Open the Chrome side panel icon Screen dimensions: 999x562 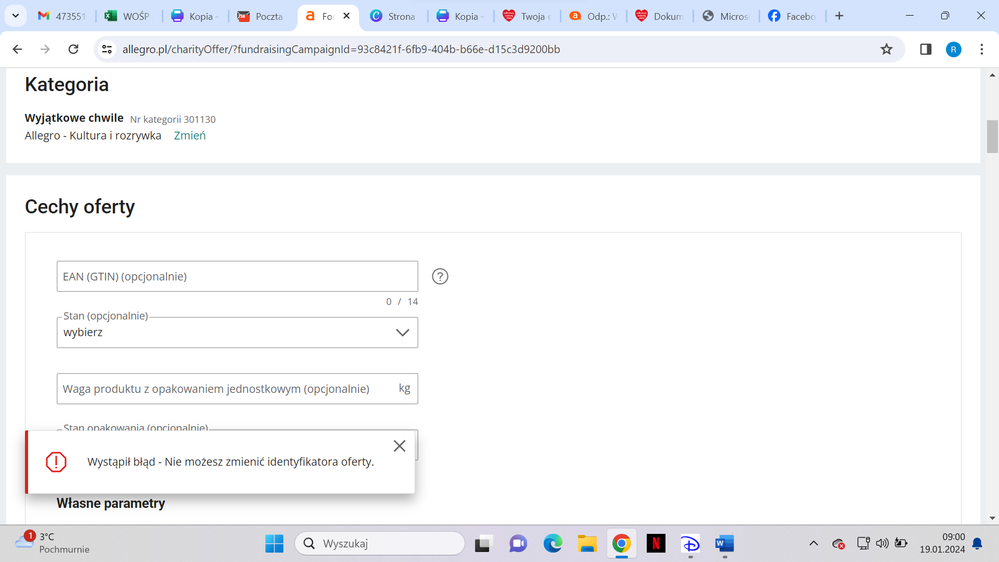925,49
